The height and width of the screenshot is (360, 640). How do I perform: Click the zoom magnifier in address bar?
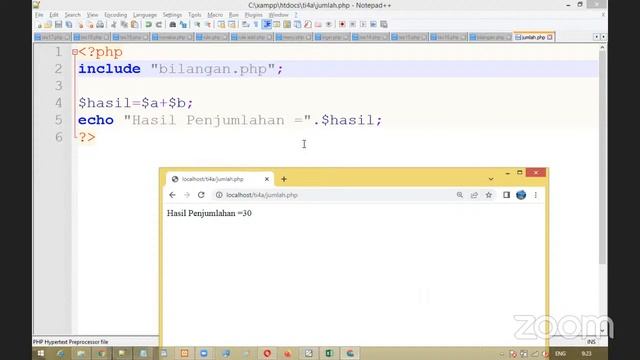tap(460, 195)
